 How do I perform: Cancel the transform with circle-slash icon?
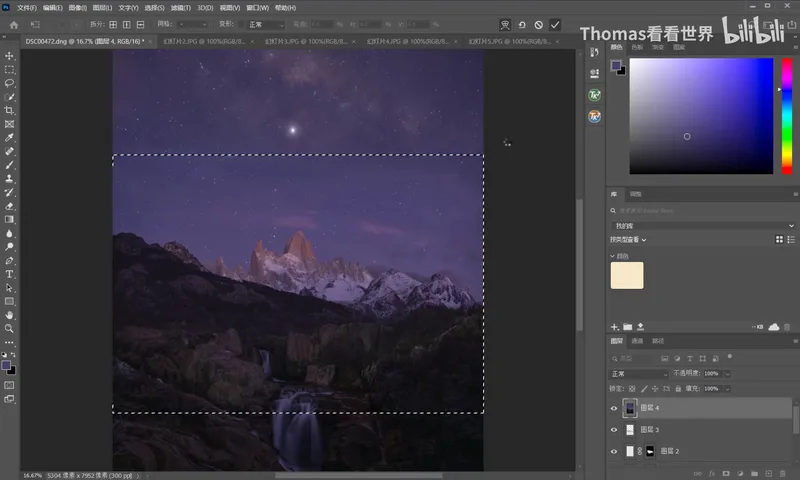pyautogui.click(x=539, y=24)
